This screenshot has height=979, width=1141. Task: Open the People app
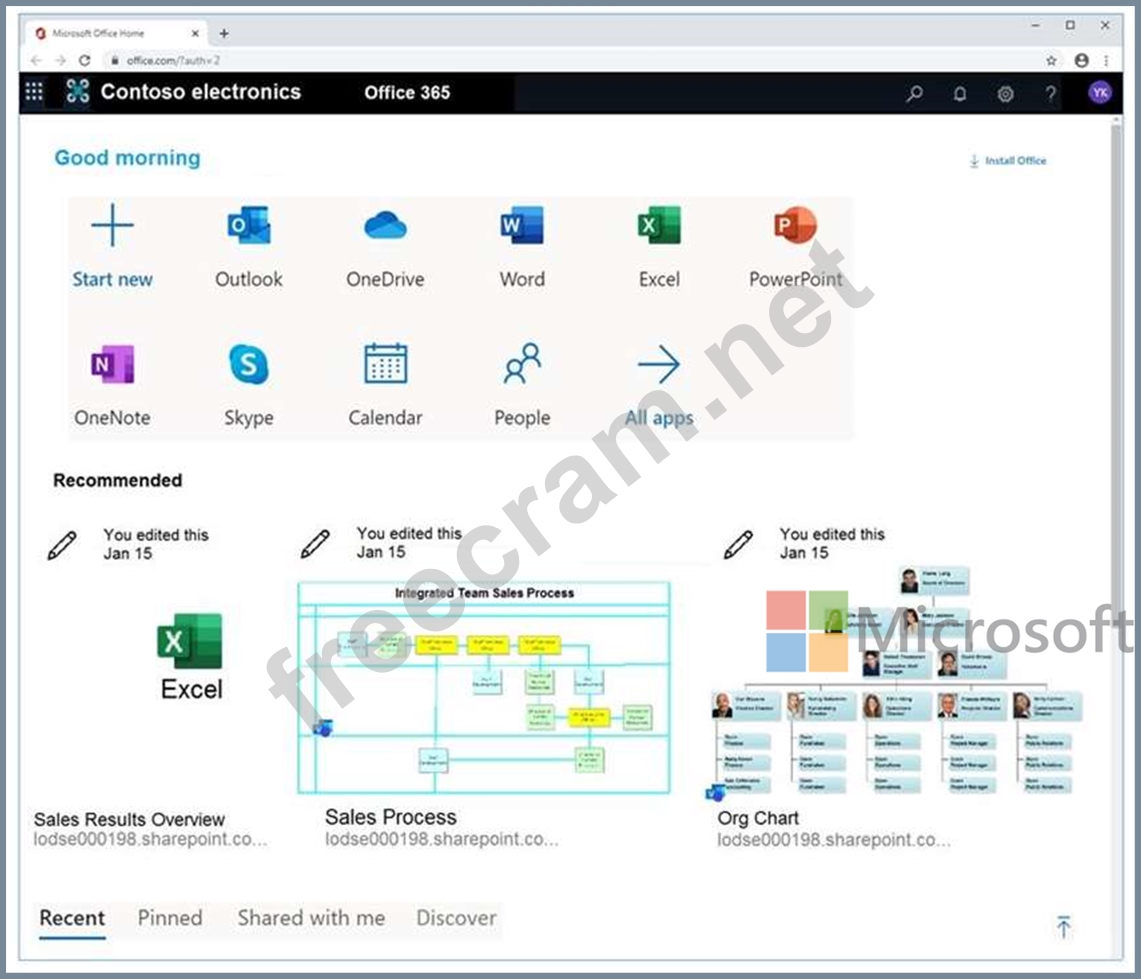522,386
